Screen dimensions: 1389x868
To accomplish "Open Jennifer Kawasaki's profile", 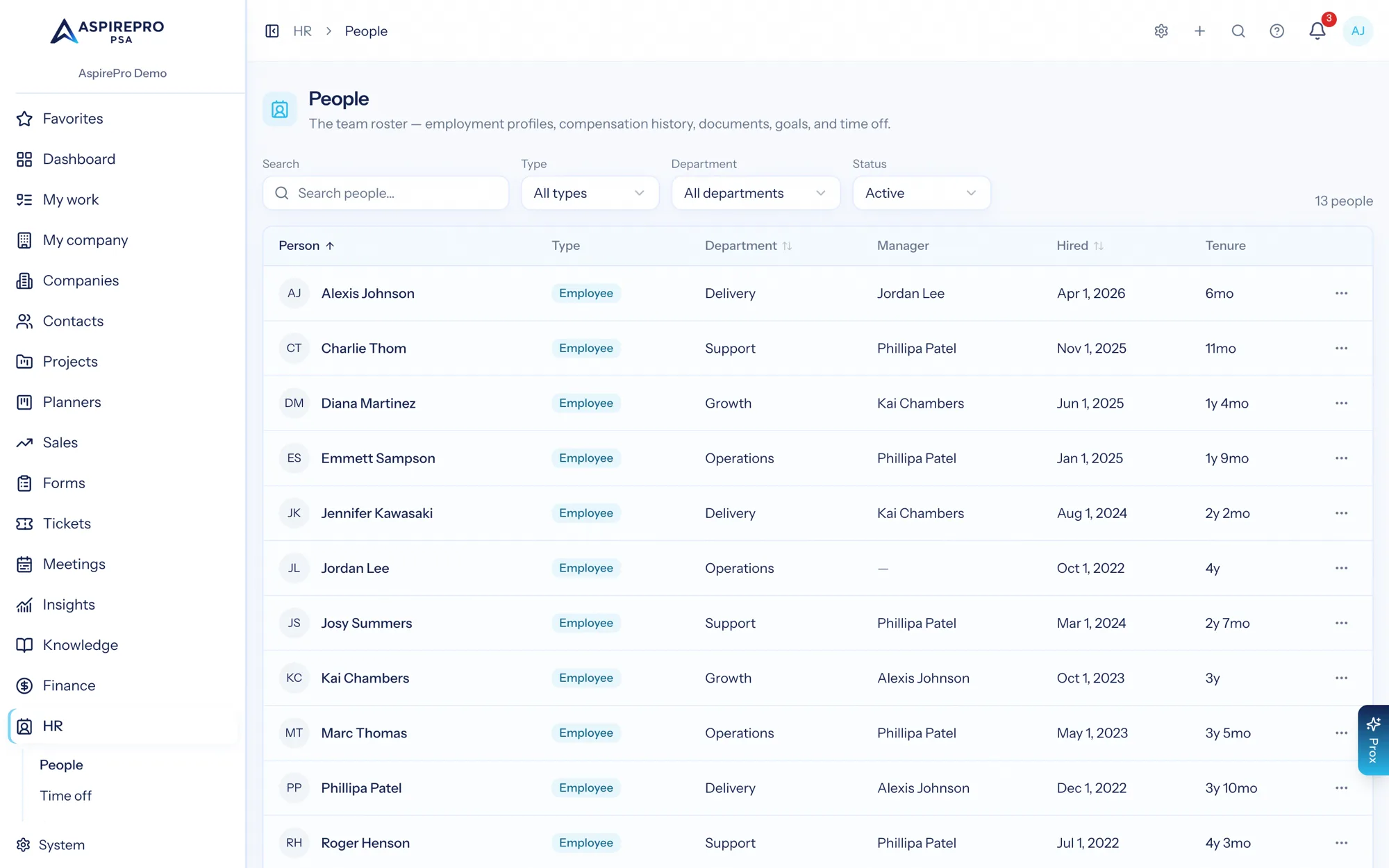I will coord(376,513).
